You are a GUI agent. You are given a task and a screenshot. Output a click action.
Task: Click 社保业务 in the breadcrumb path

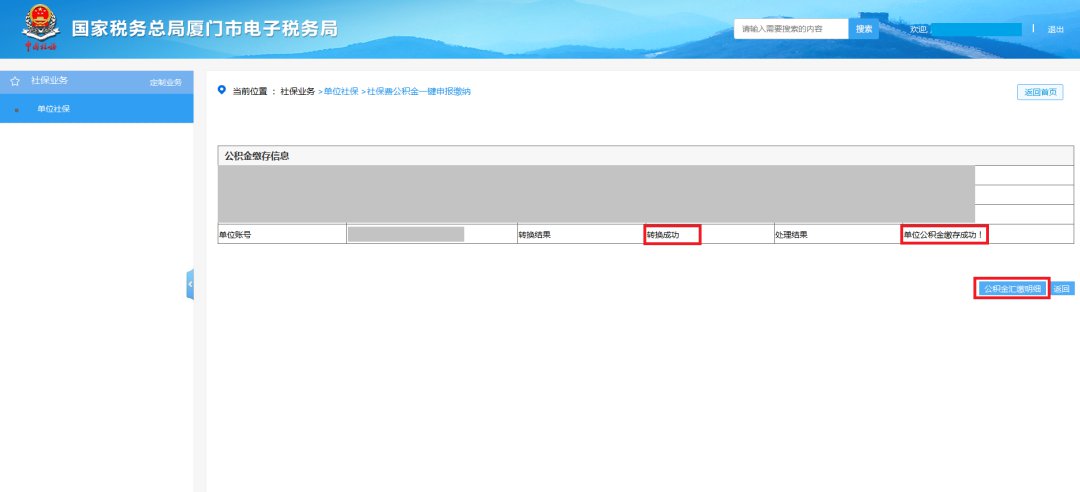point(298,91)
